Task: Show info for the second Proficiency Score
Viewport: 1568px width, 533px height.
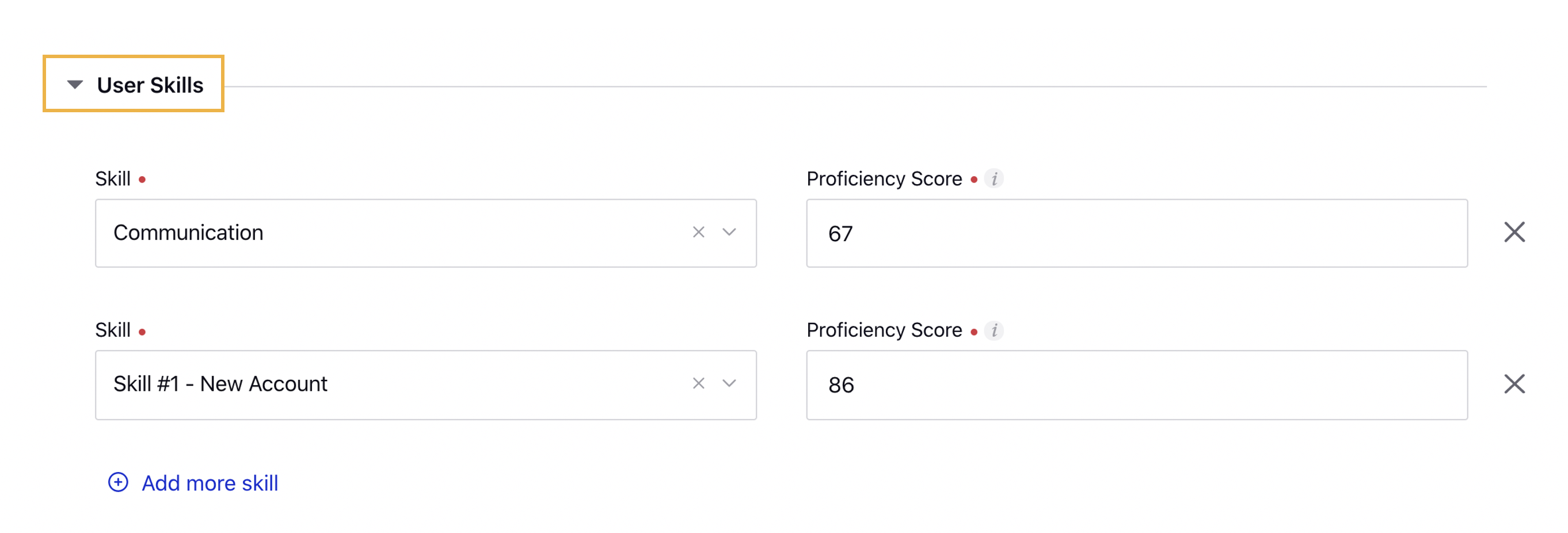Action: tap(994, 330)
